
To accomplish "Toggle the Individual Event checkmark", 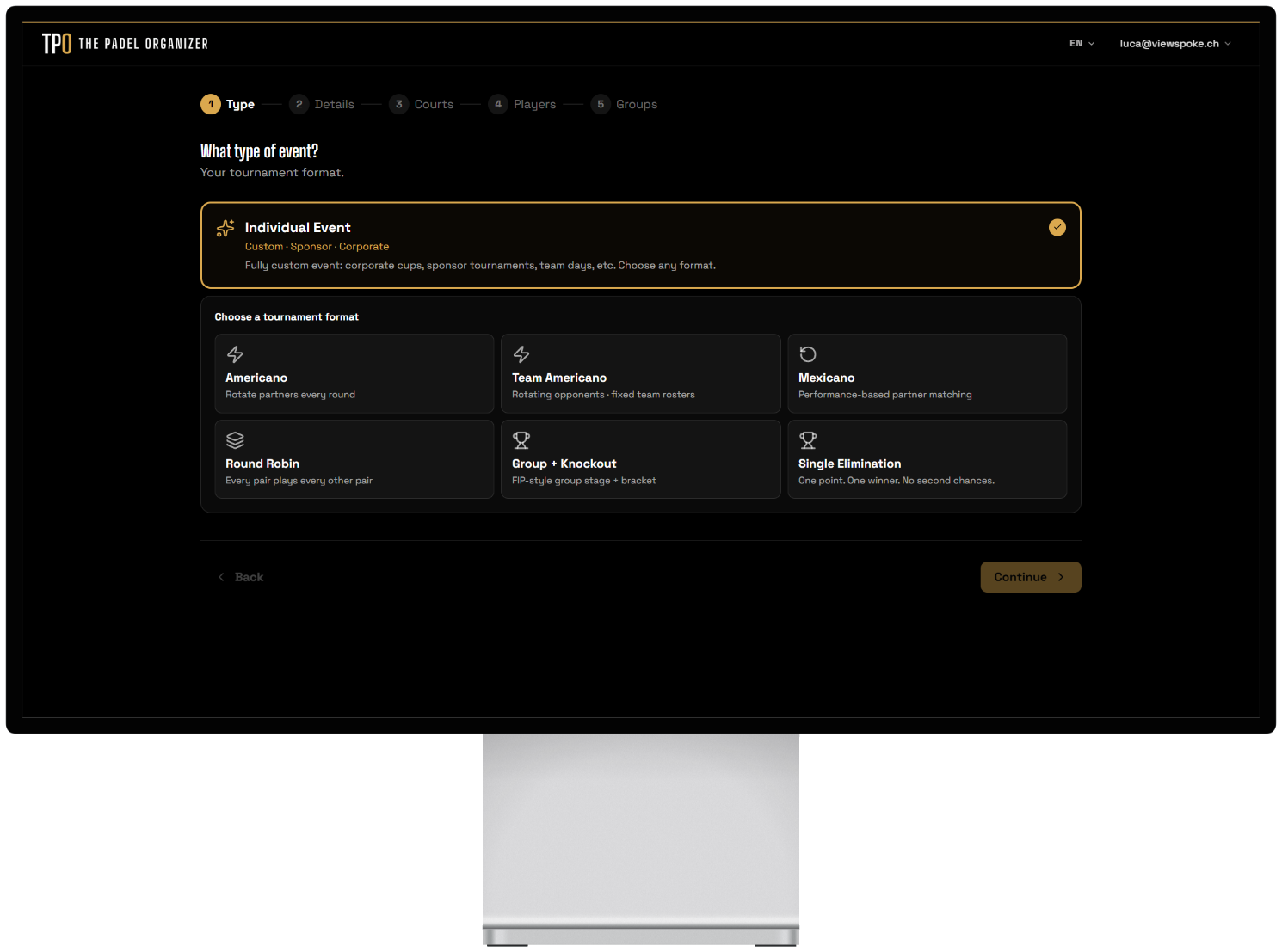I will coord(1057,227).
